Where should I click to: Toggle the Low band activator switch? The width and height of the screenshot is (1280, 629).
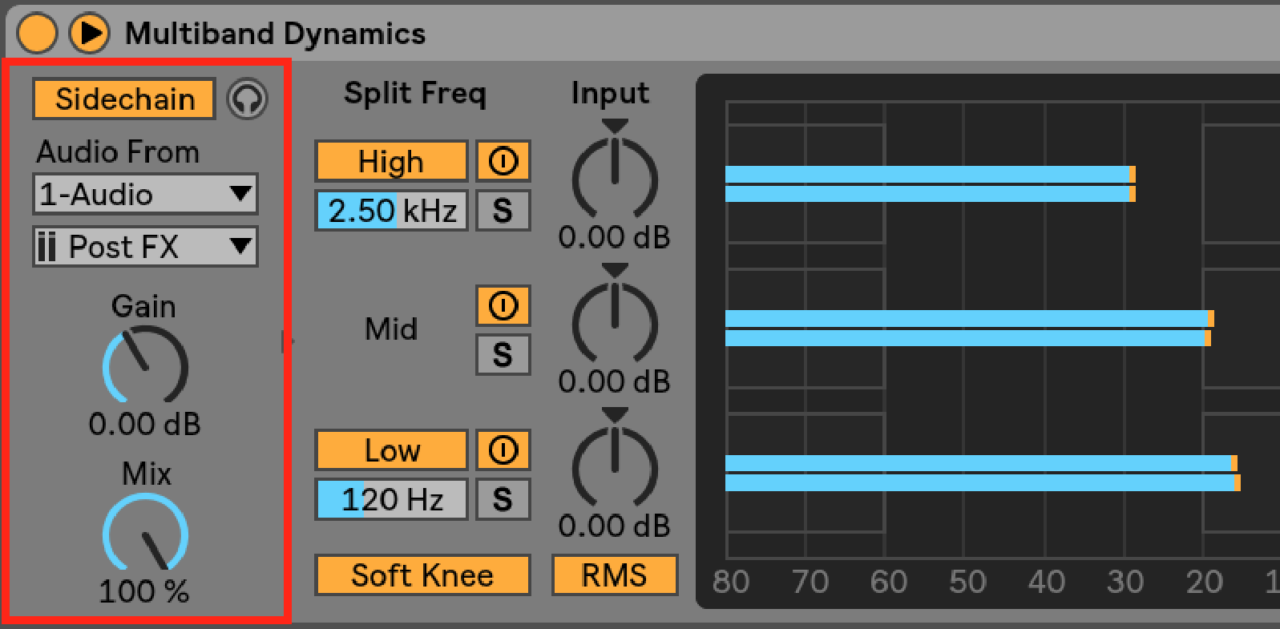(503, 449)
